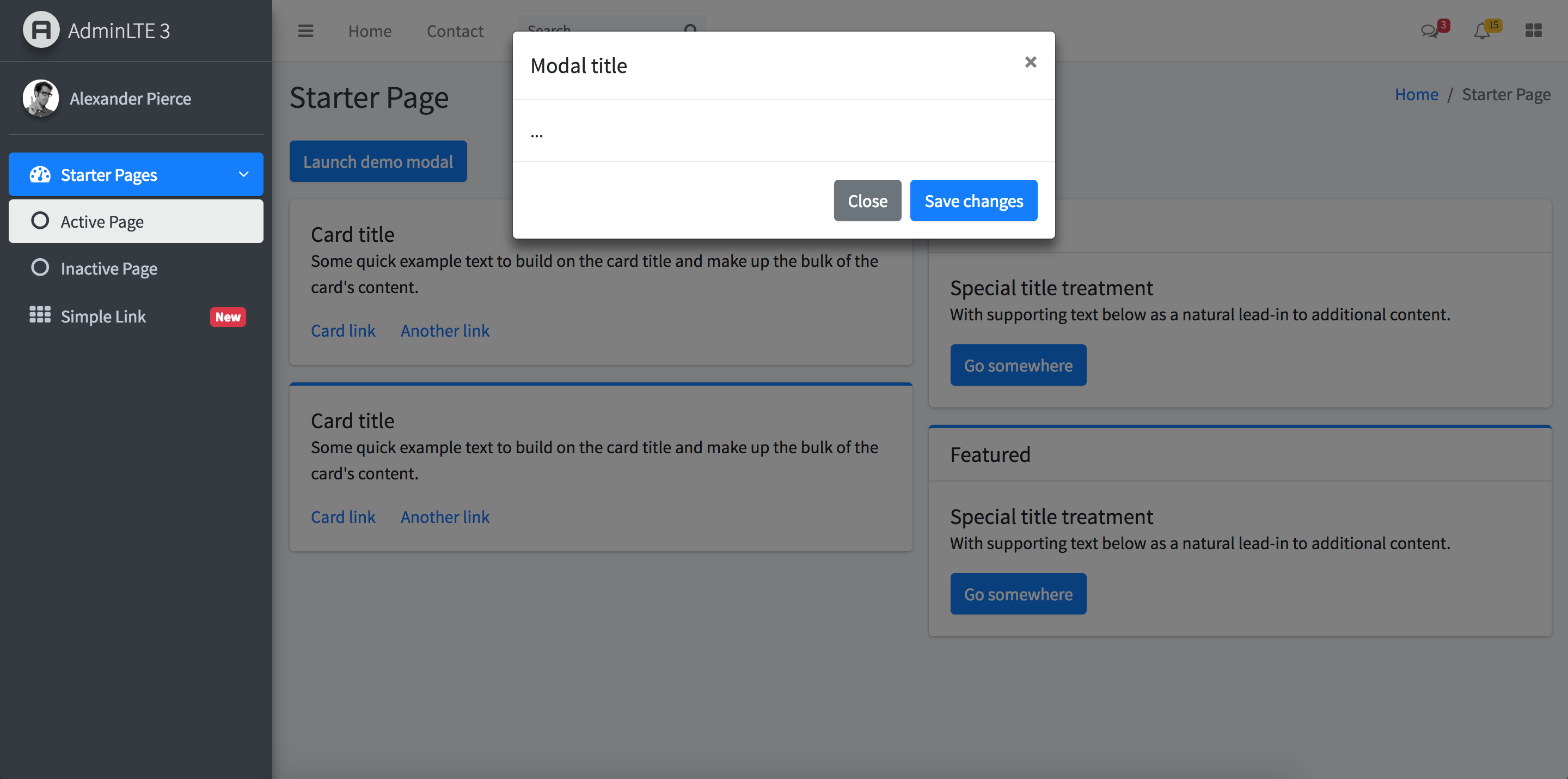Select the palette icon beside Starter Pages

pos(39,174)
